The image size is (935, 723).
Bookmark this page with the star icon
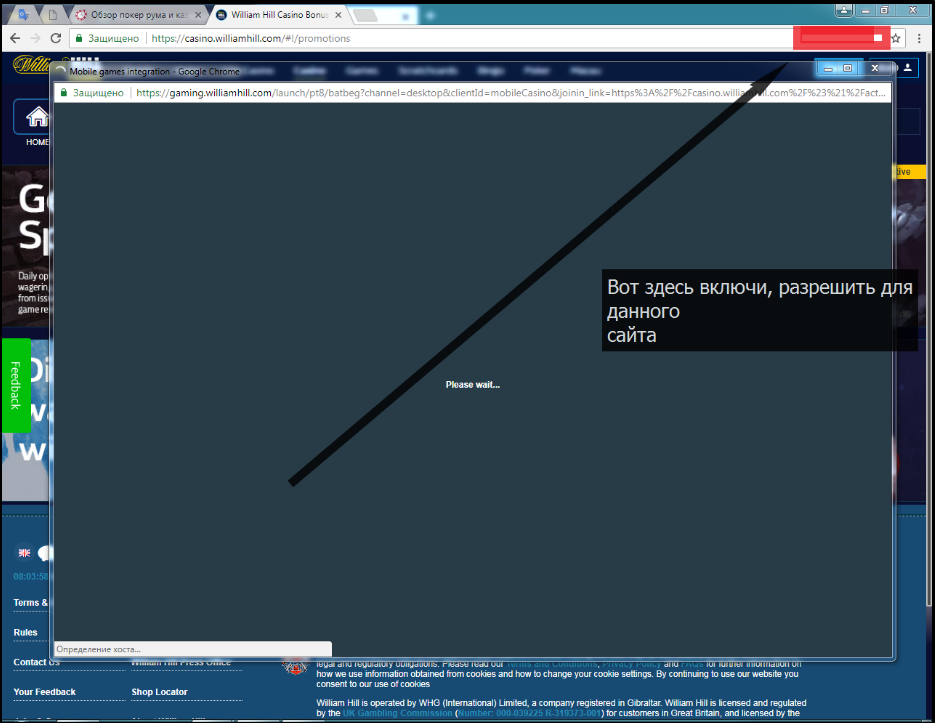click(896, 38)
